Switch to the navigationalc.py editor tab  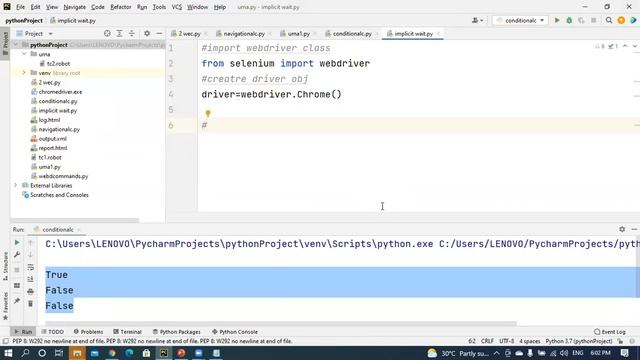(244, 33)
